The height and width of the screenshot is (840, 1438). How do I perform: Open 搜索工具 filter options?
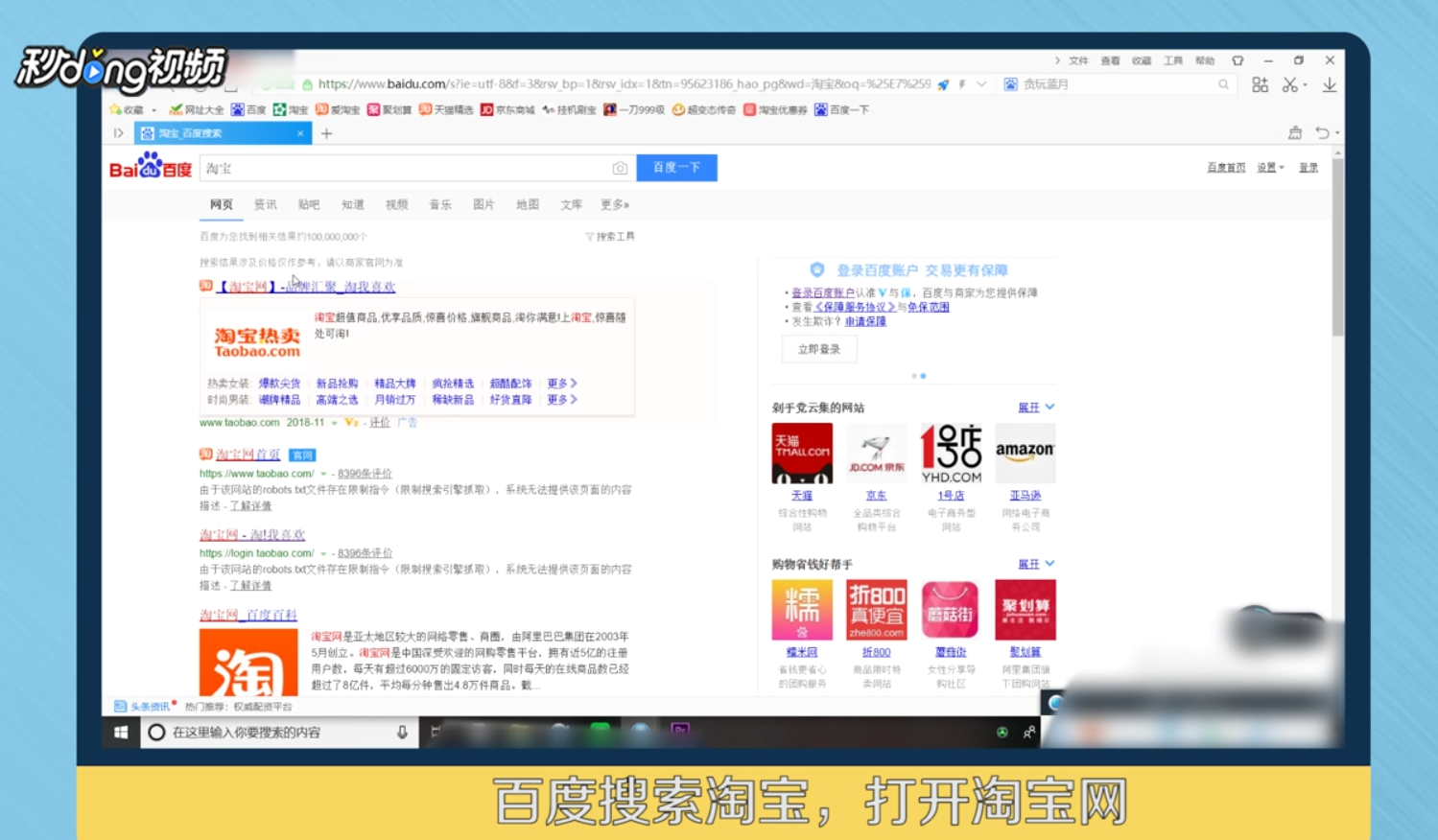pyautogui.click(x=610, y=236)
